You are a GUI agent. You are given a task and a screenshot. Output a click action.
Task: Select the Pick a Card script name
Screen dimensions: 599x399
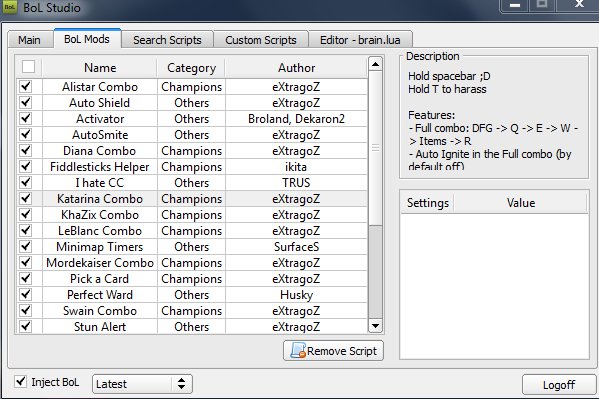[99, 279]
